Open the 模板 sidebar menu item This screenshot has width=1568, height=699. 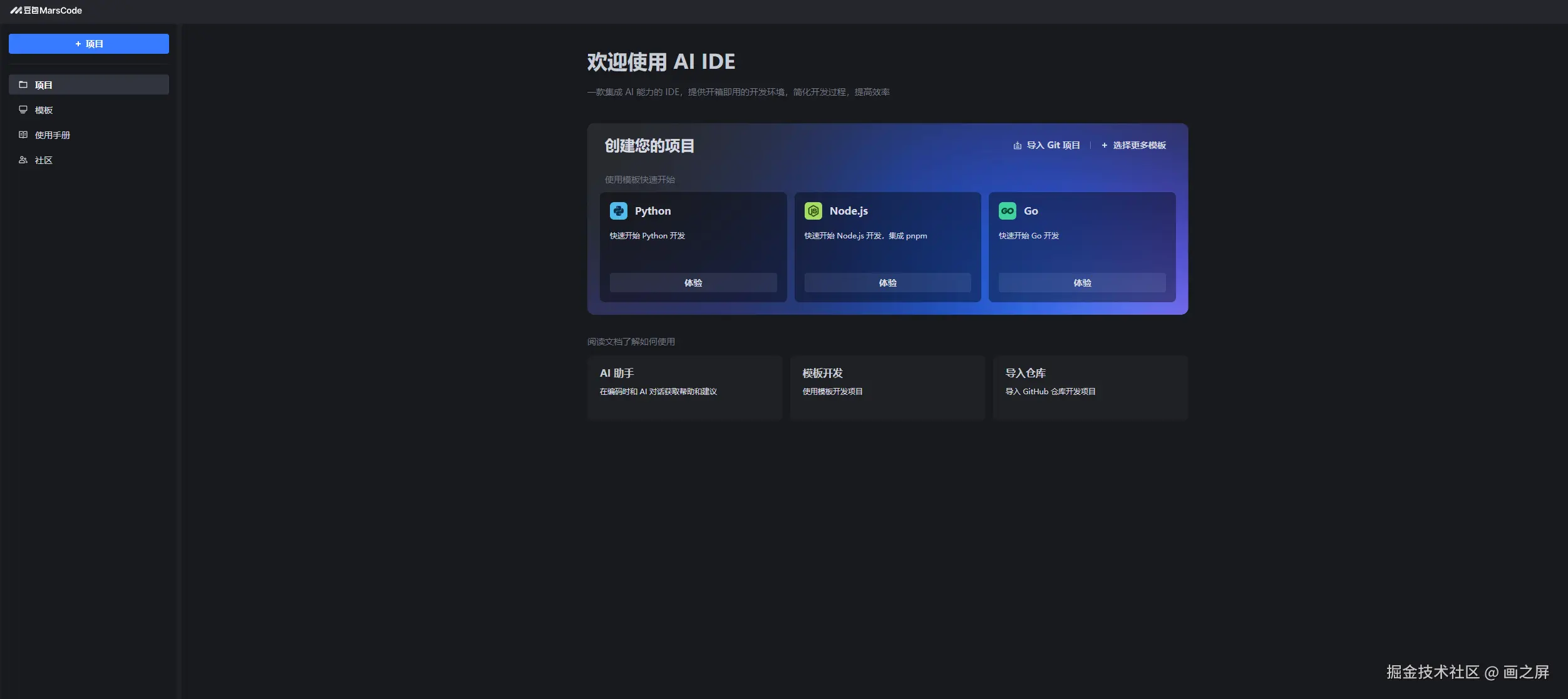[x=44, y=110]
